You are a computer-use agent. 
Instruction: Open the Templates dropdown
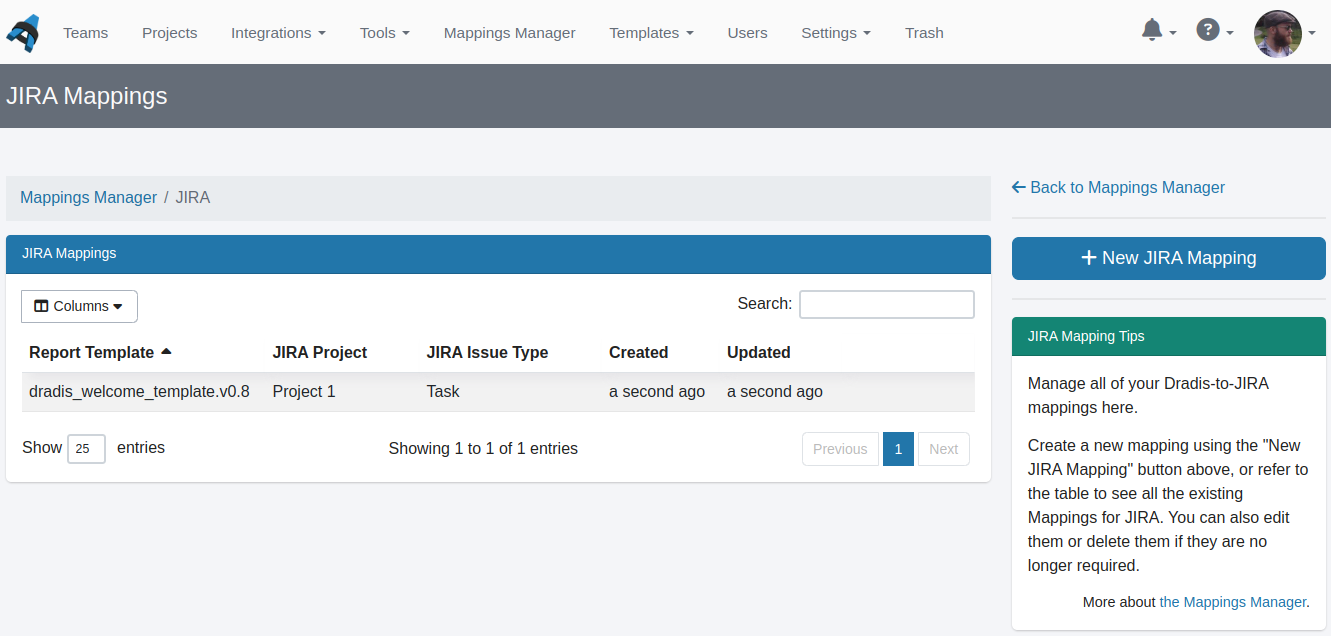[x=651, y=32]
